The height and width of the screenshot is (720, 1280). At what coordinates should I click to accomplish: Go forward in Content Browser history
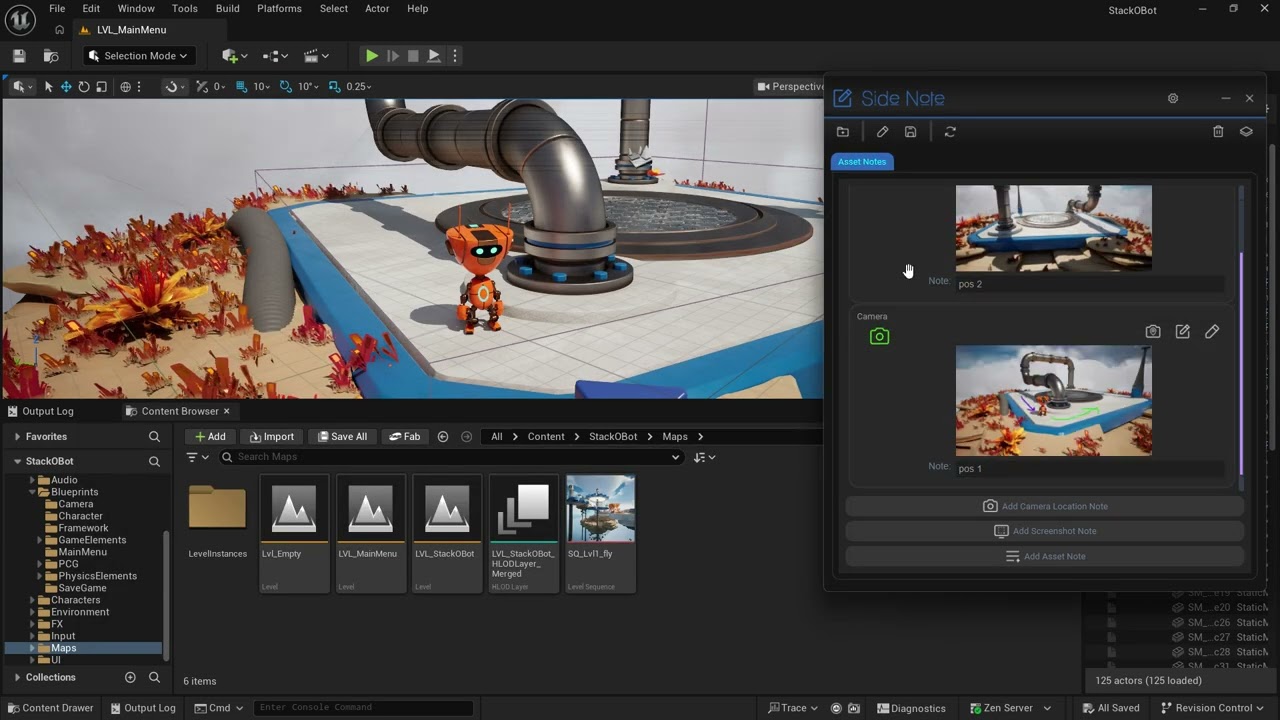(x=466, y=436)
